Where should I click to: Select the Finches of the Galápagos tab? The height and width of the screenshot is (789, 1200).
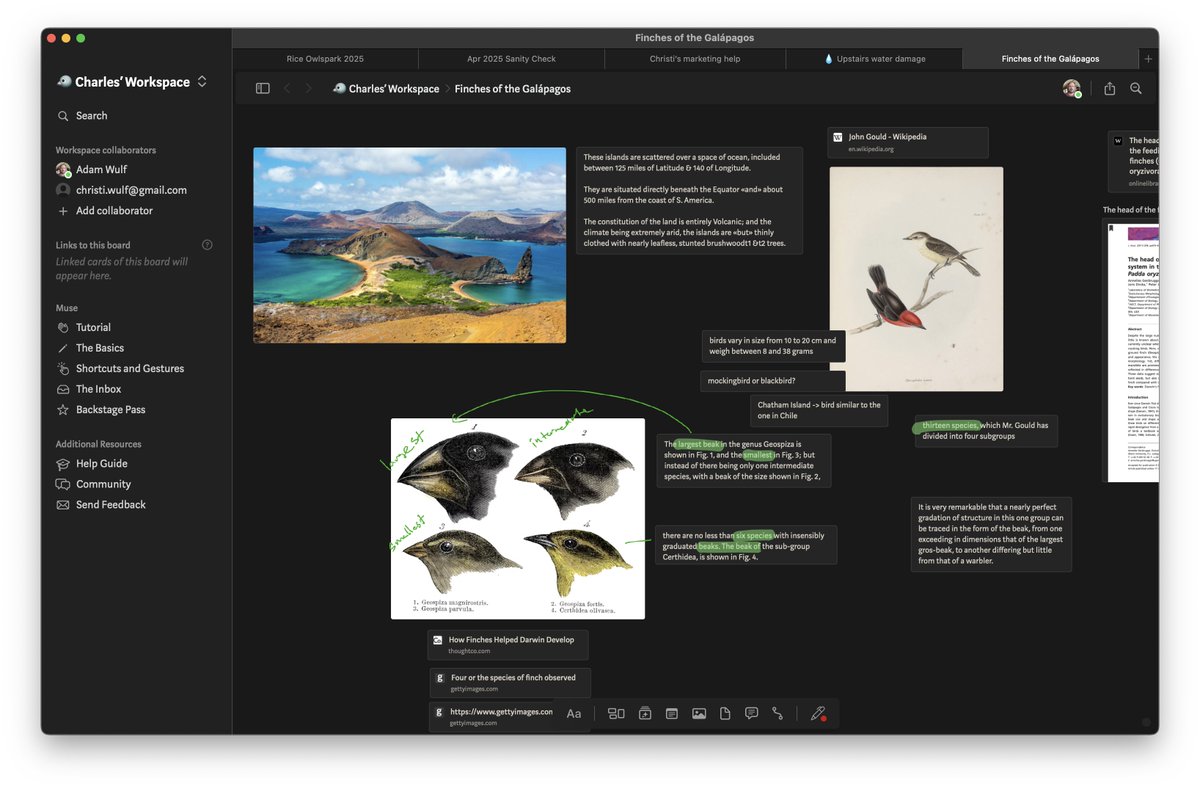[x=1050, y=59]
